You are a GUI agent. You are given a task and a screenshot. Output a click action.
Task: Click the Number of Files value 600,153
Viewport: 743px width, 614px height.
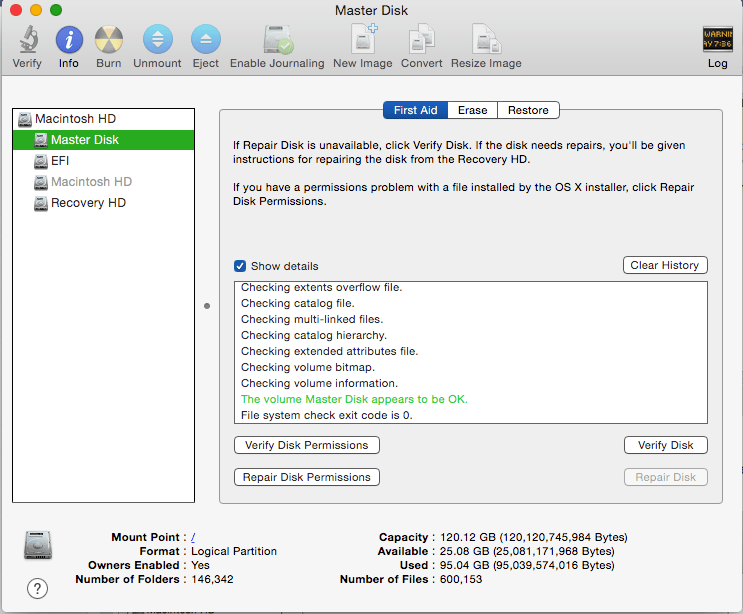pyautogui.click(x=461, y=579)
